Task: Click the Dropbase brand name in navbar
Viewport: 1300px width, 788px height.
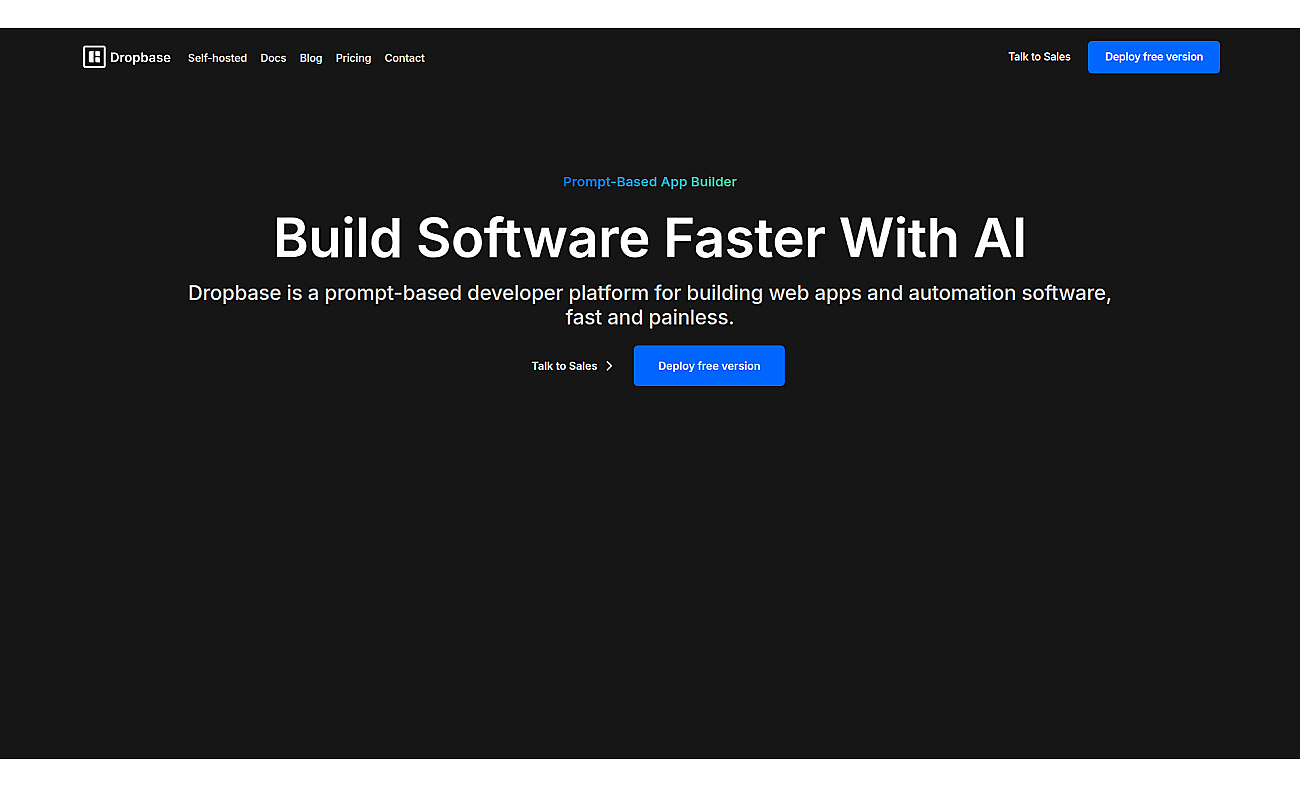Action: click(140, 58)
